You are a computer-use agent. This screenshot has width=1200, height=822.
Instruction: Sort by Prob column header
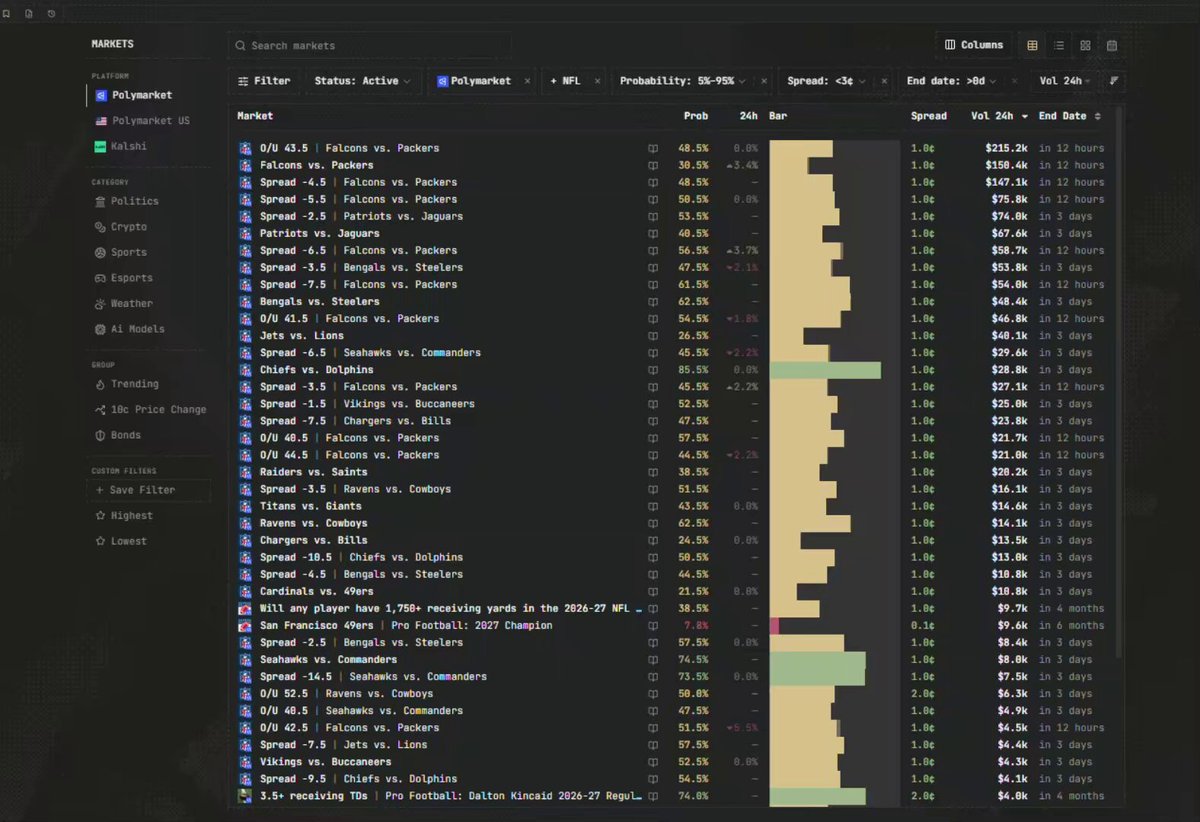pyautogui.click(x=696, y=116)
